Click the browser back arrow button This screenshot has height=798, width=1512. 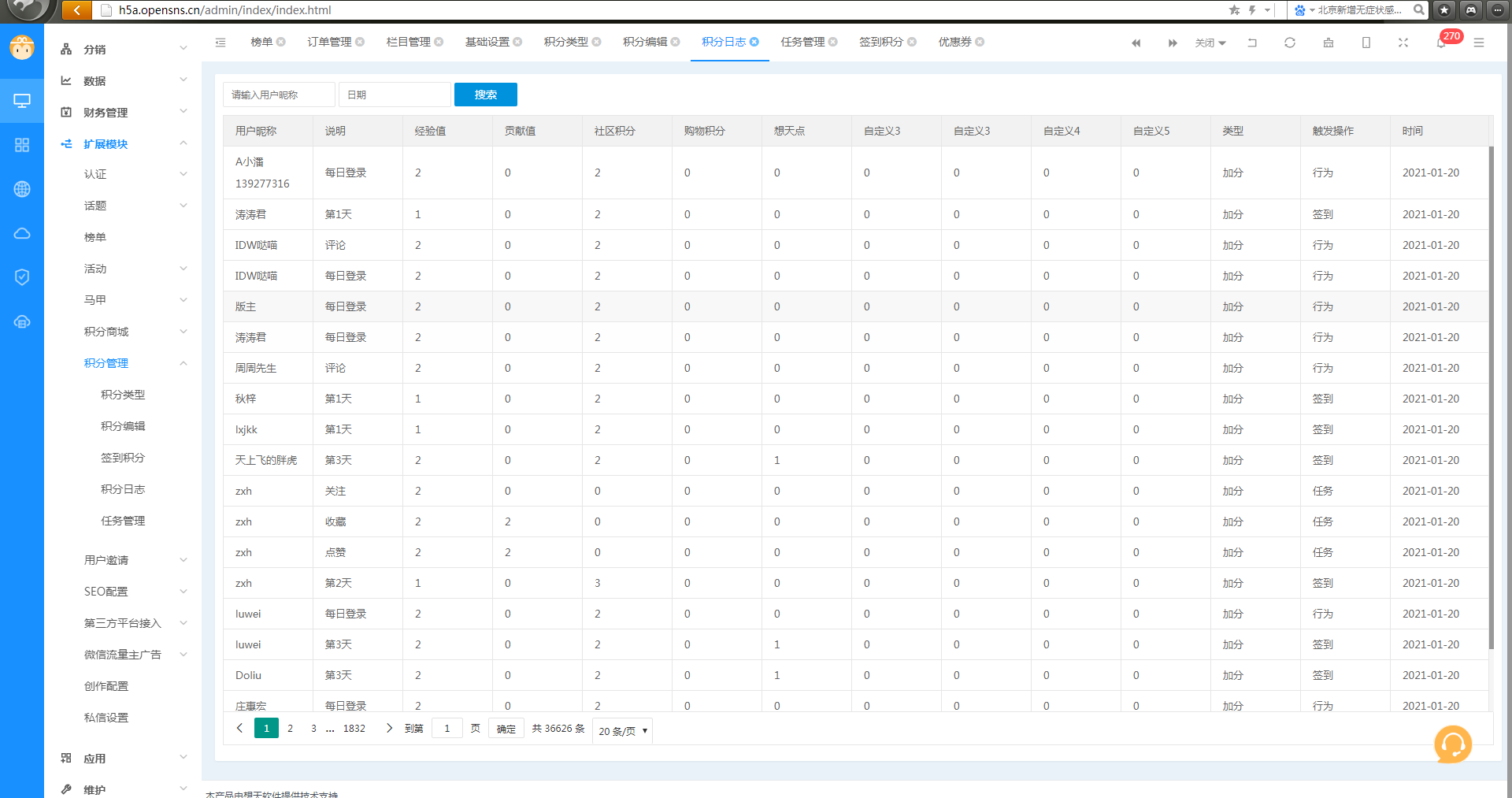click(76, 9)
